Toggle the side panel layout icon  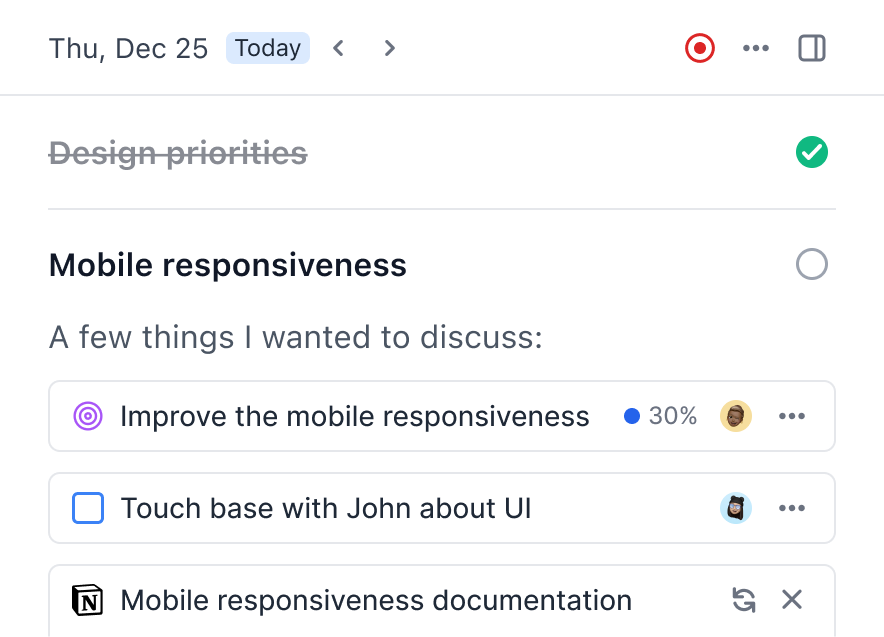pyautogui.click(x=812, y=48)
